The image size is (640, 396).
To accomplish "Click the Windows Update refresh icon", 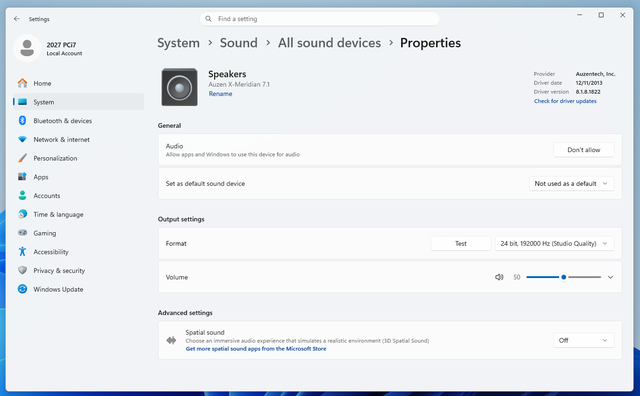I will 22,289.
